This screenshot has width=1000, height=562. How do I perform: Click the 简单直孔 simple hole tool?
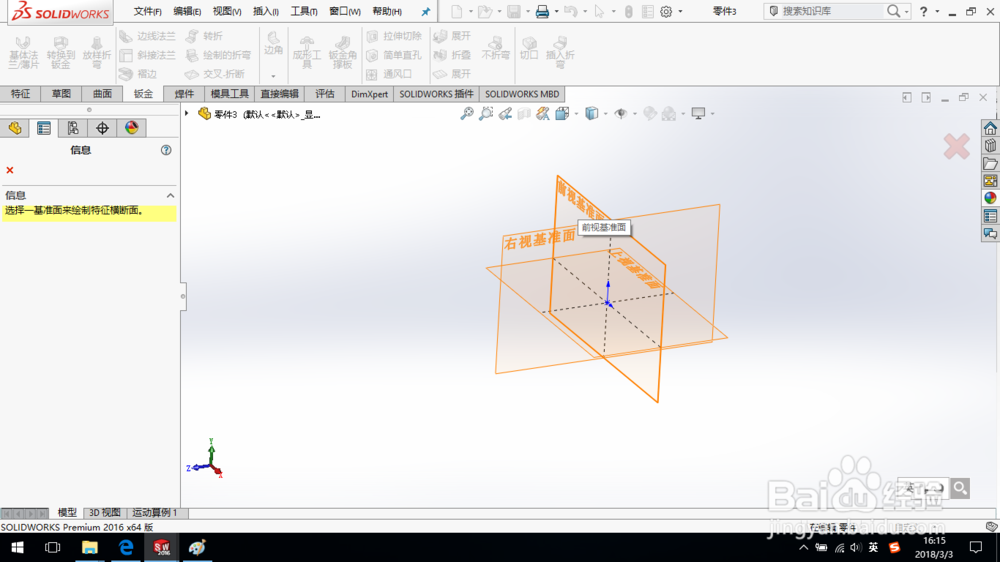(x=394, y=55)
